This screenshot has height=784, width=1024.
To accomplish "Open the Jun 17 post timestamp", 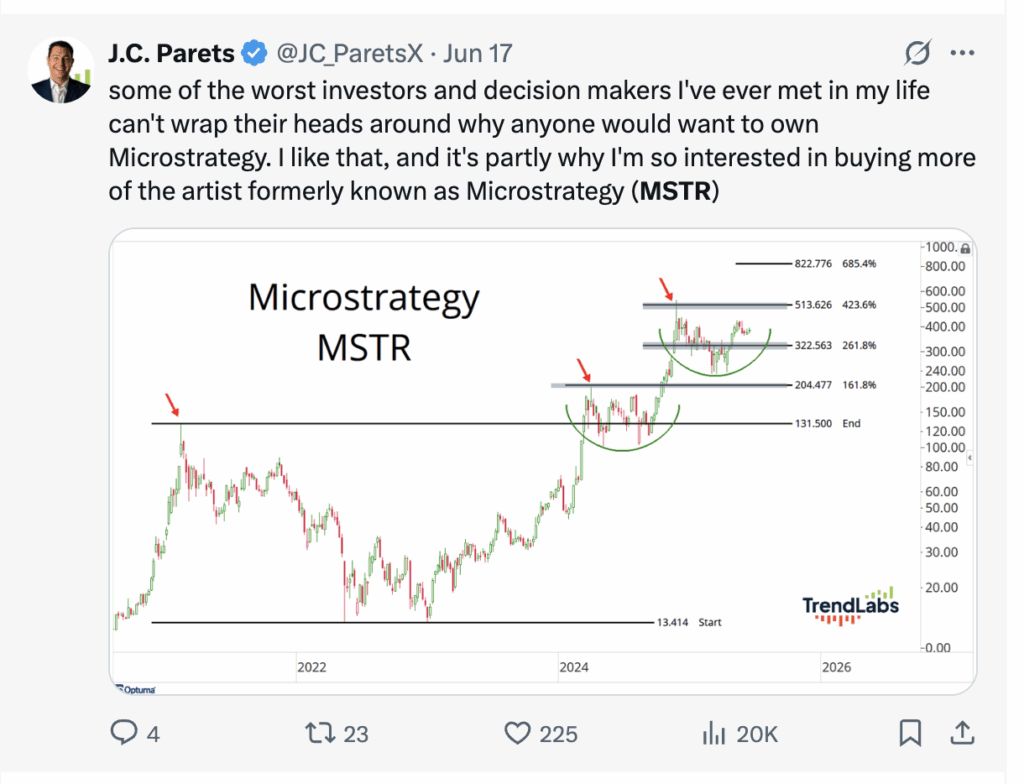I will pos(478,54).
